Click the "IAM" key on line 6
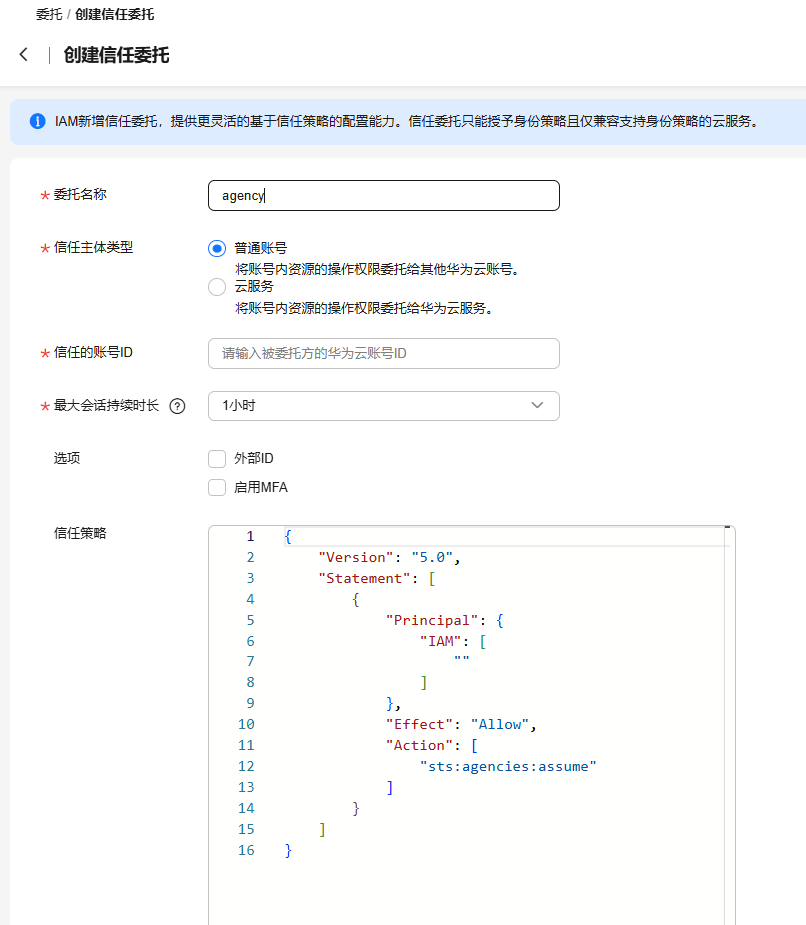806x925 pixels. (x=440, y=641)
